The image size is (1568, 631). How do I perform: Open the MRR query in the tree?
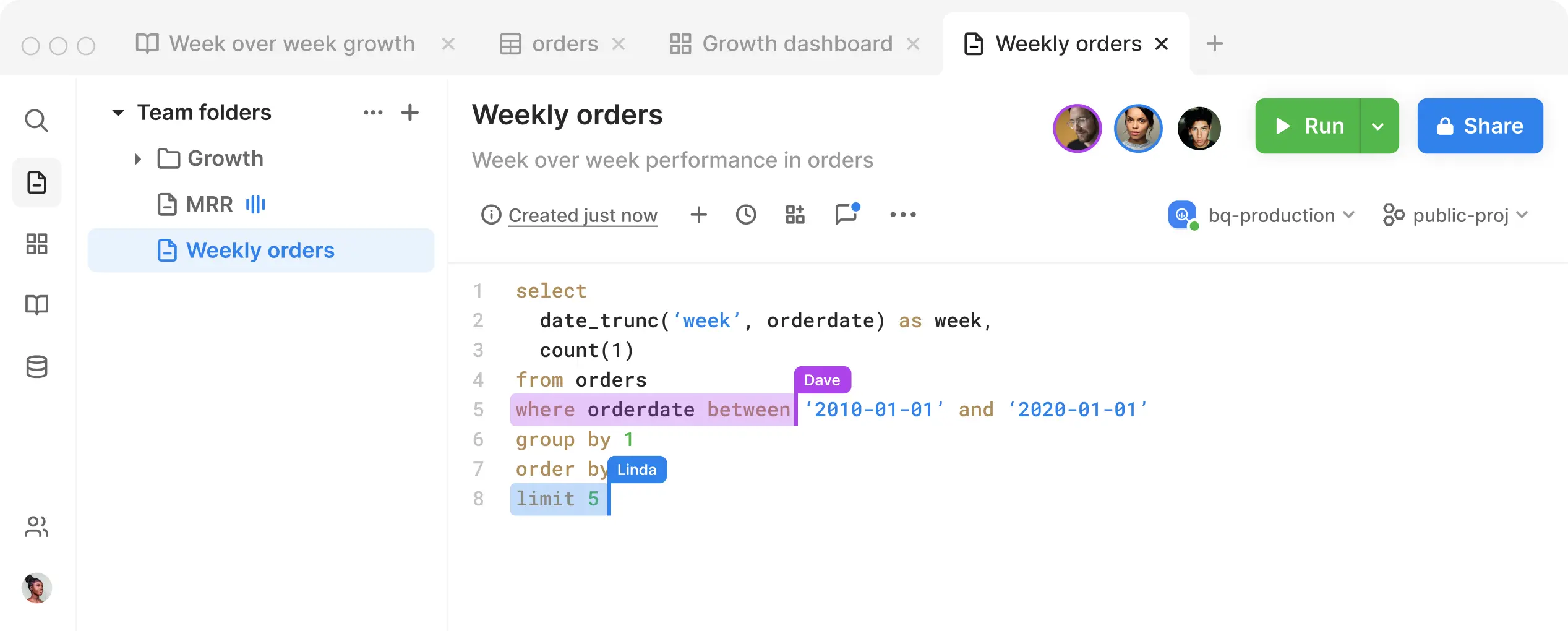click(209, 204)
